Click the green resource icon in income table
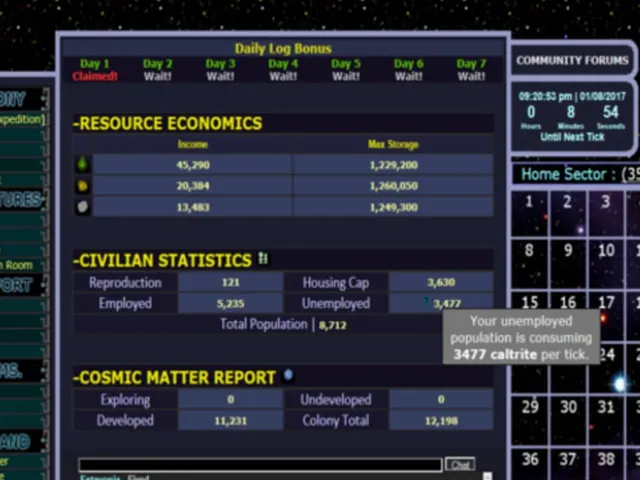Image resolution: width=640 pixels, height=480 pixels. (x=82, y=164)
